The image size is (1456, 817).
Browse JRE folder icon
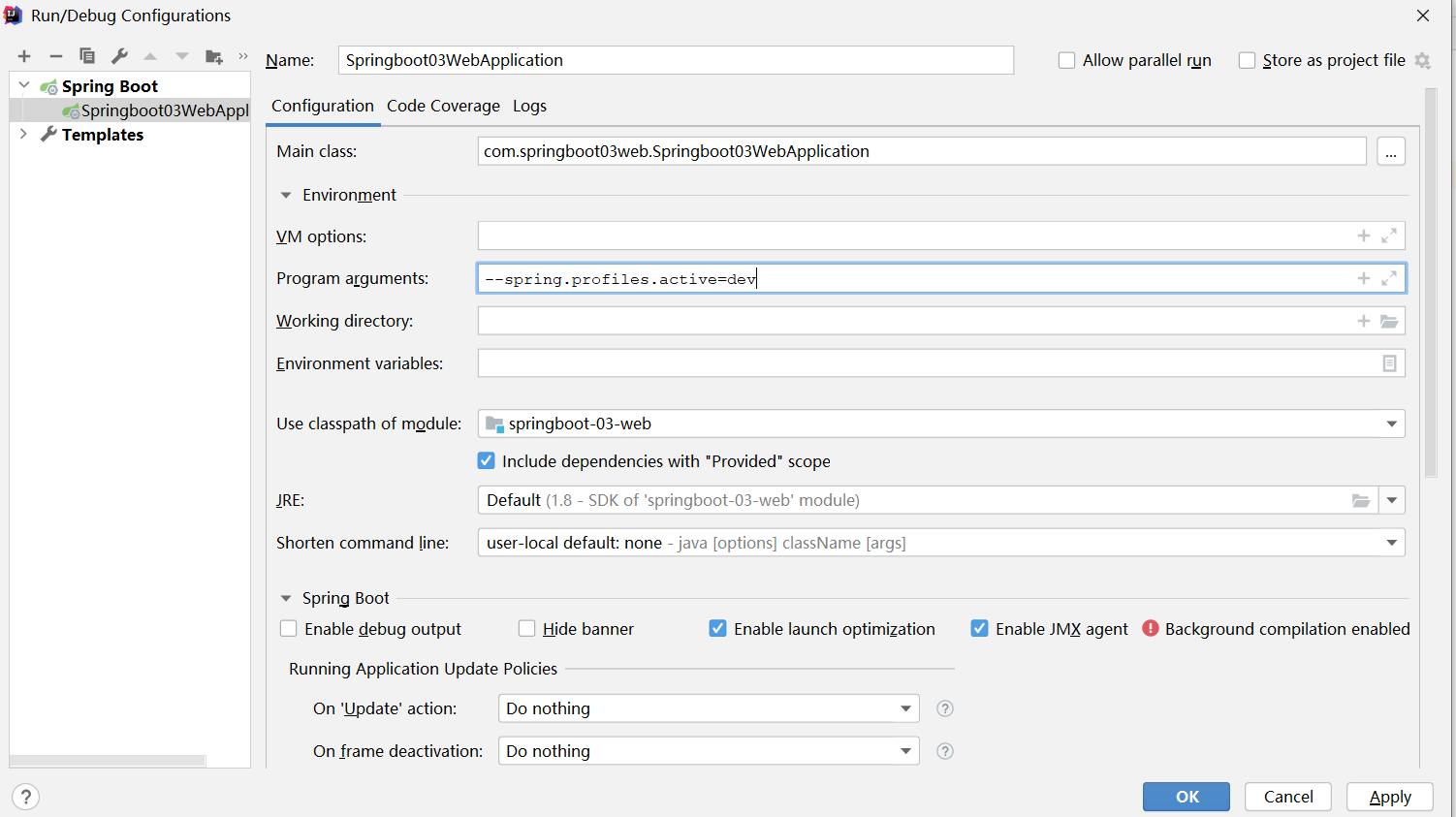point(1361,500)
